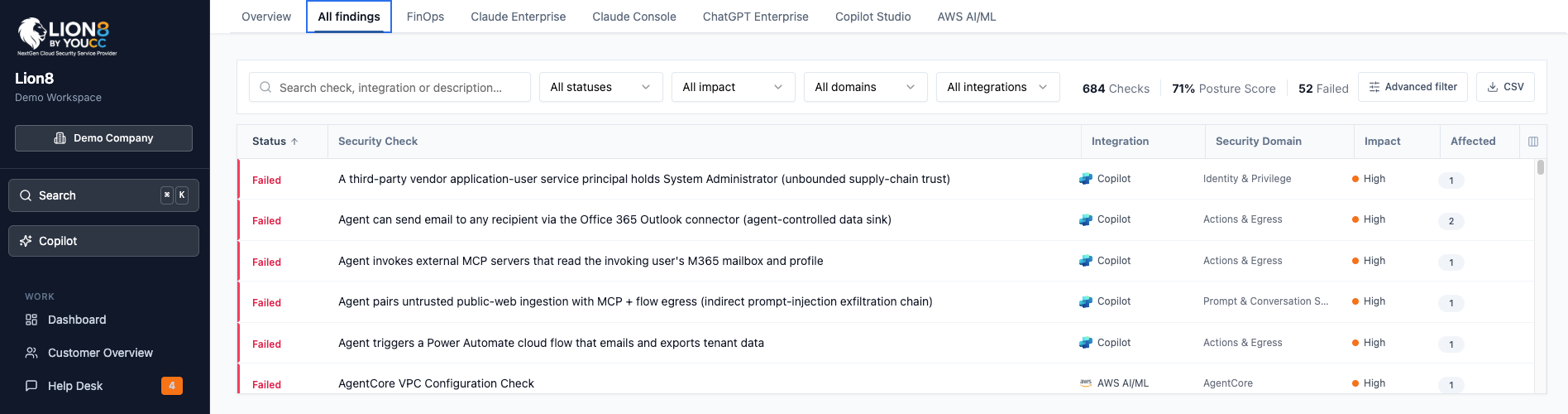Image resolution: width=1568 pixels, height=414 pixels.
Task: Sort by Integration column header
Action: pyautogui.click(x=1120, y=142)
